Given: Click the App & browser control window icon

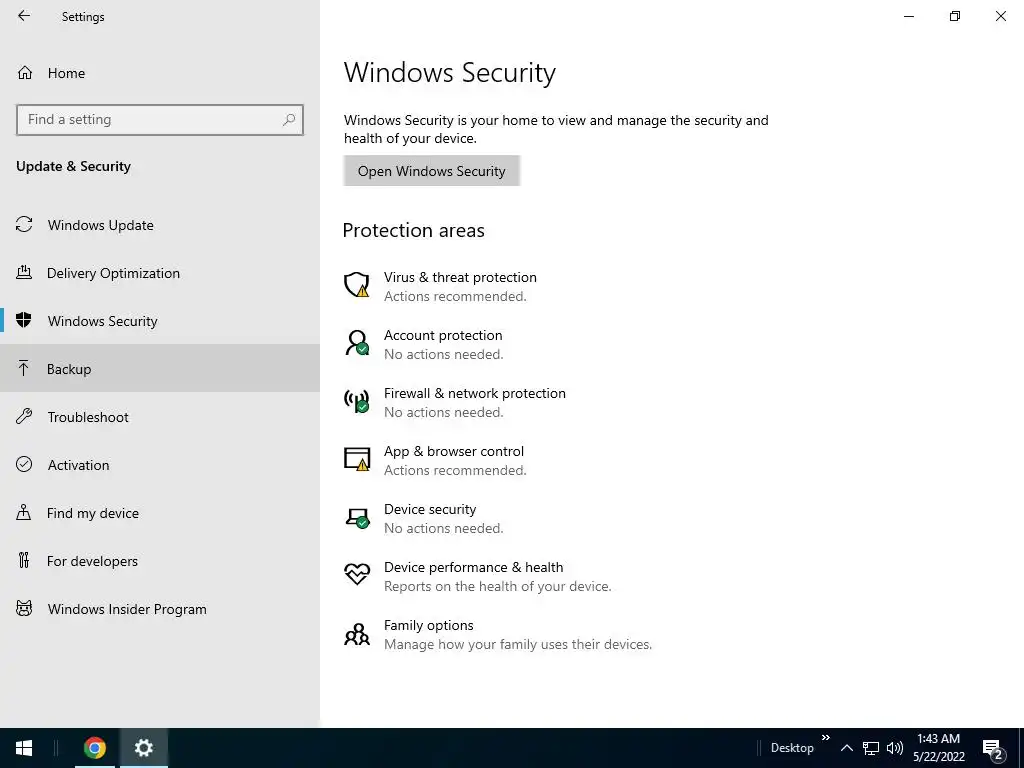Looking at the screenshot, I should point(357,459).
